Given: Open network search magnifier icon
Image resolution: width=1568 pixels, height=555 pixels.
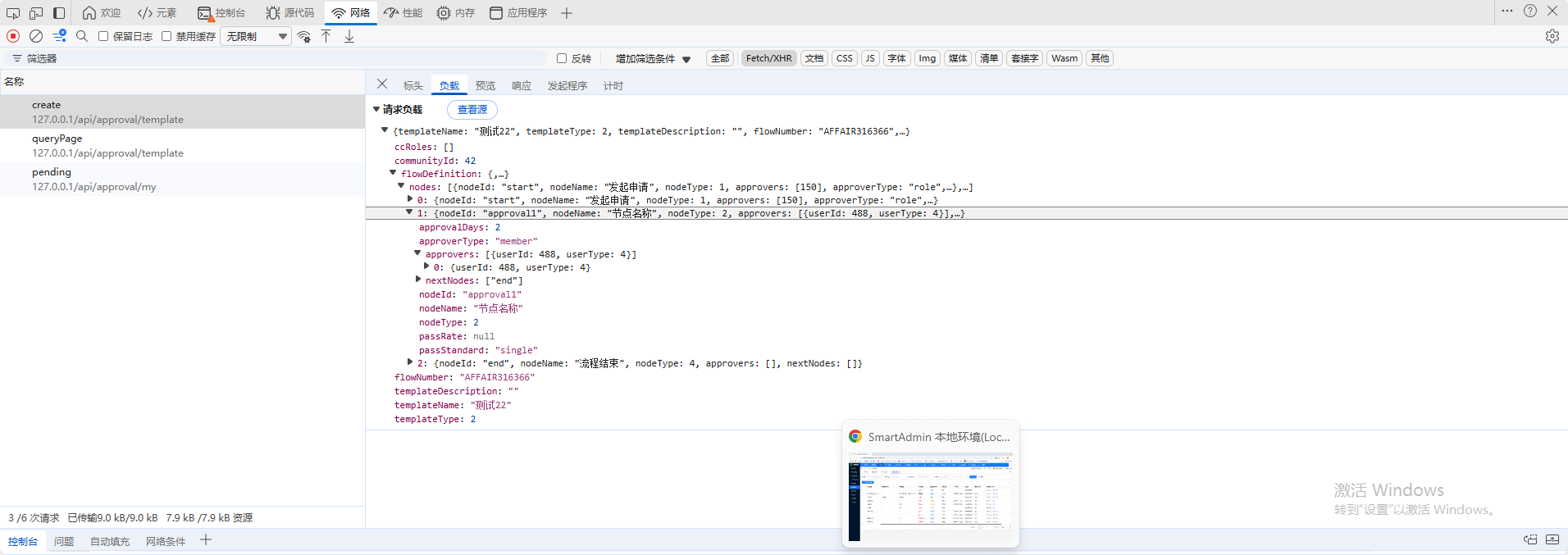Looking at the screenshot, I should point(82,36).
